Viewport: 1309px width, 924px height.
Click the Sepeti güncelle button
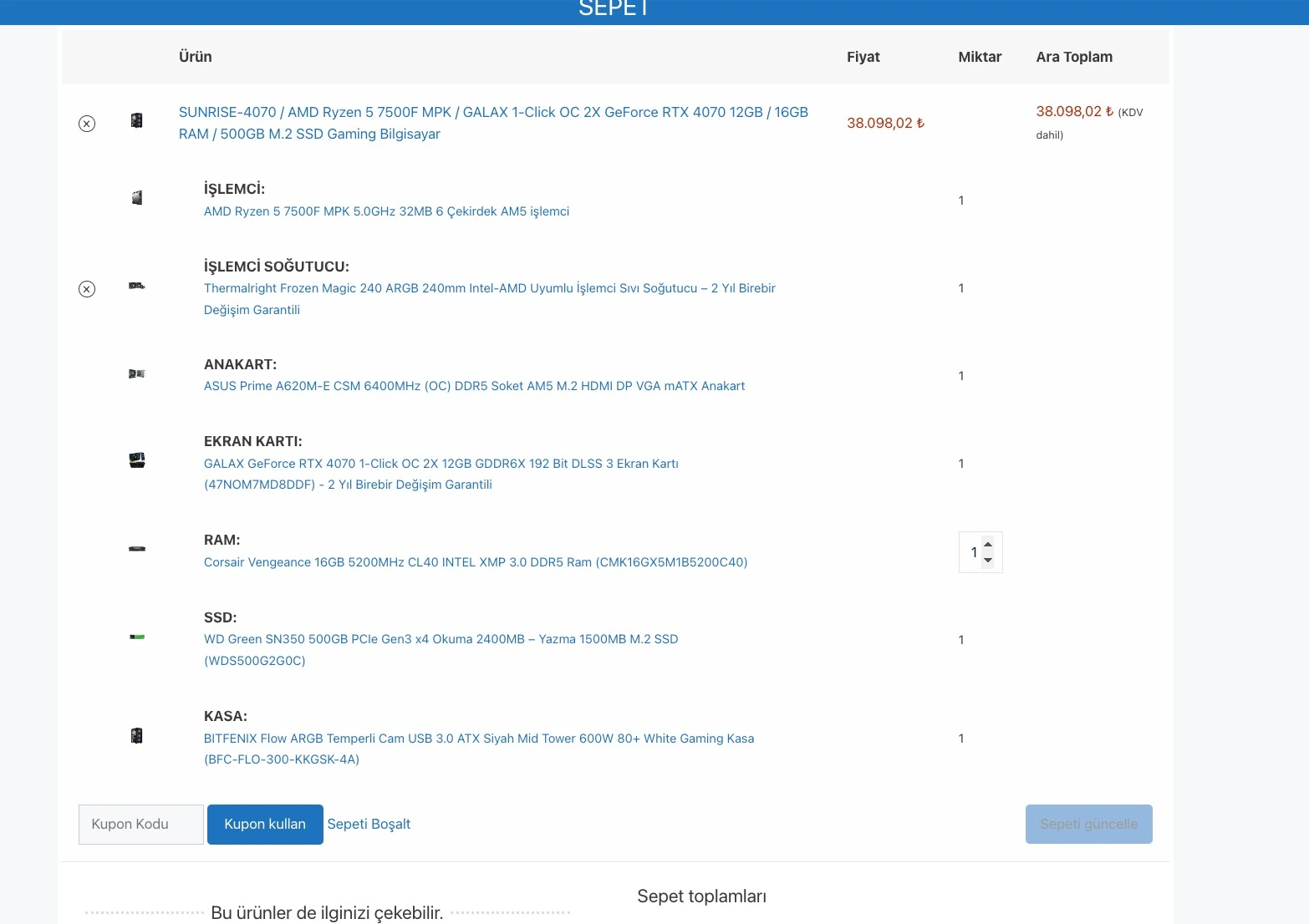[x=1089, y=825]
